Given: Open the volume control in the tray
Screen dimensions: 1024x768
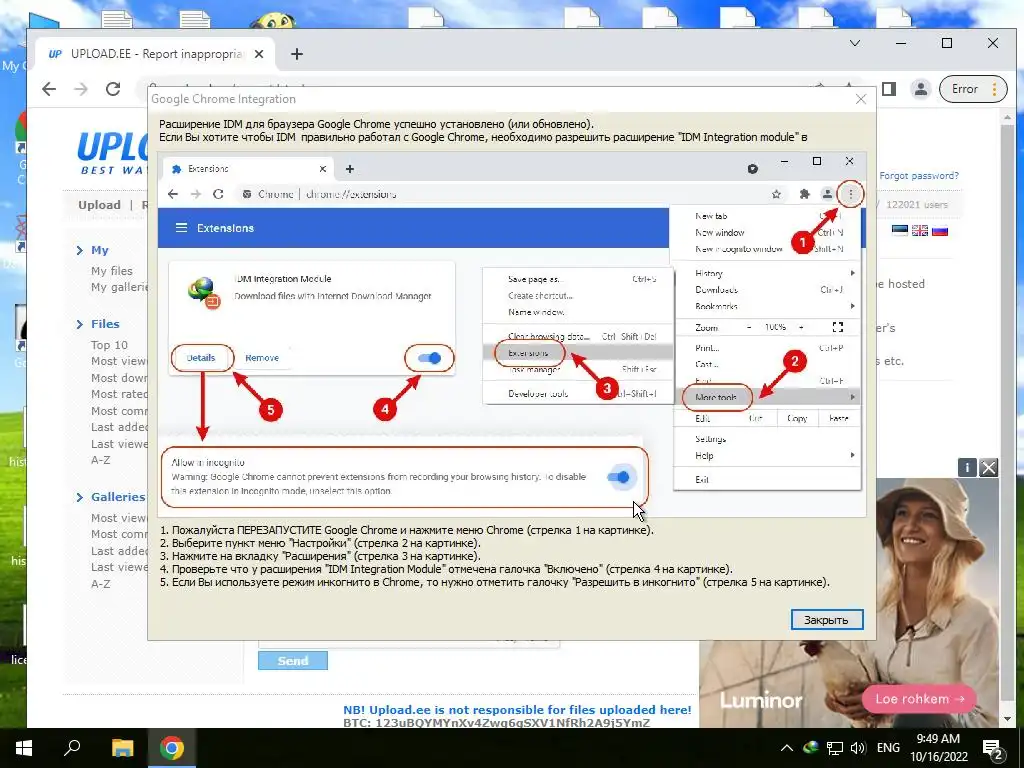Looking at the screenshot, I should [x=857, y=748].
